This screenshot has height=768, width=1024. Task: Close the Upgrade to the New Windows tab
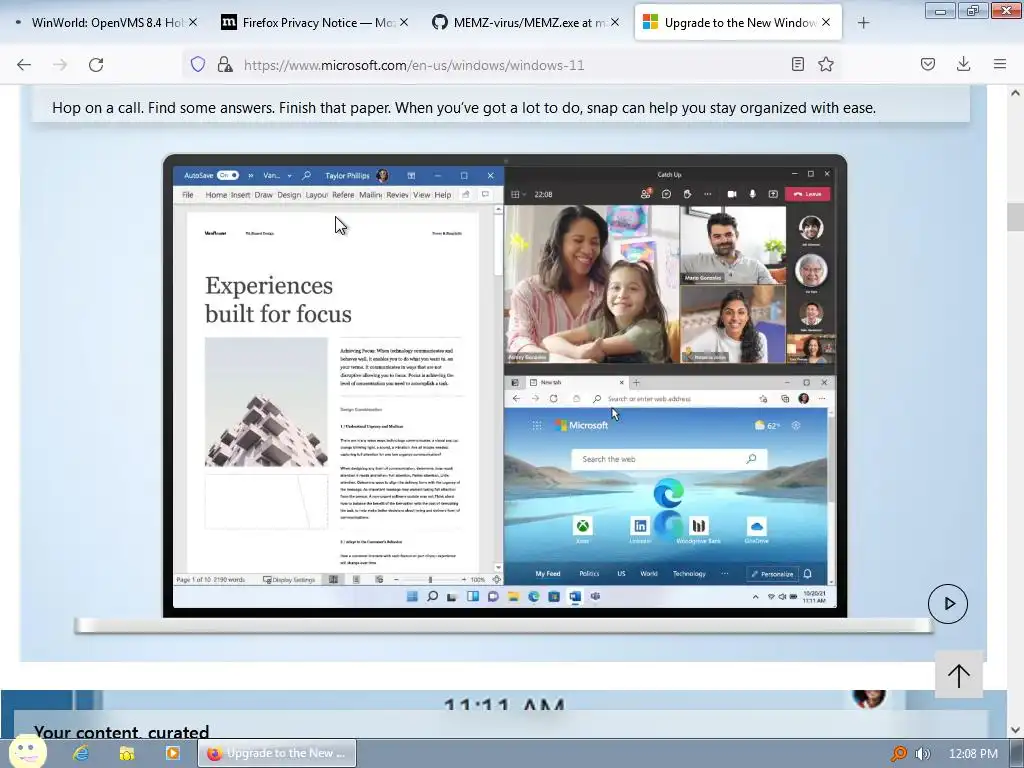pos(826,22)
